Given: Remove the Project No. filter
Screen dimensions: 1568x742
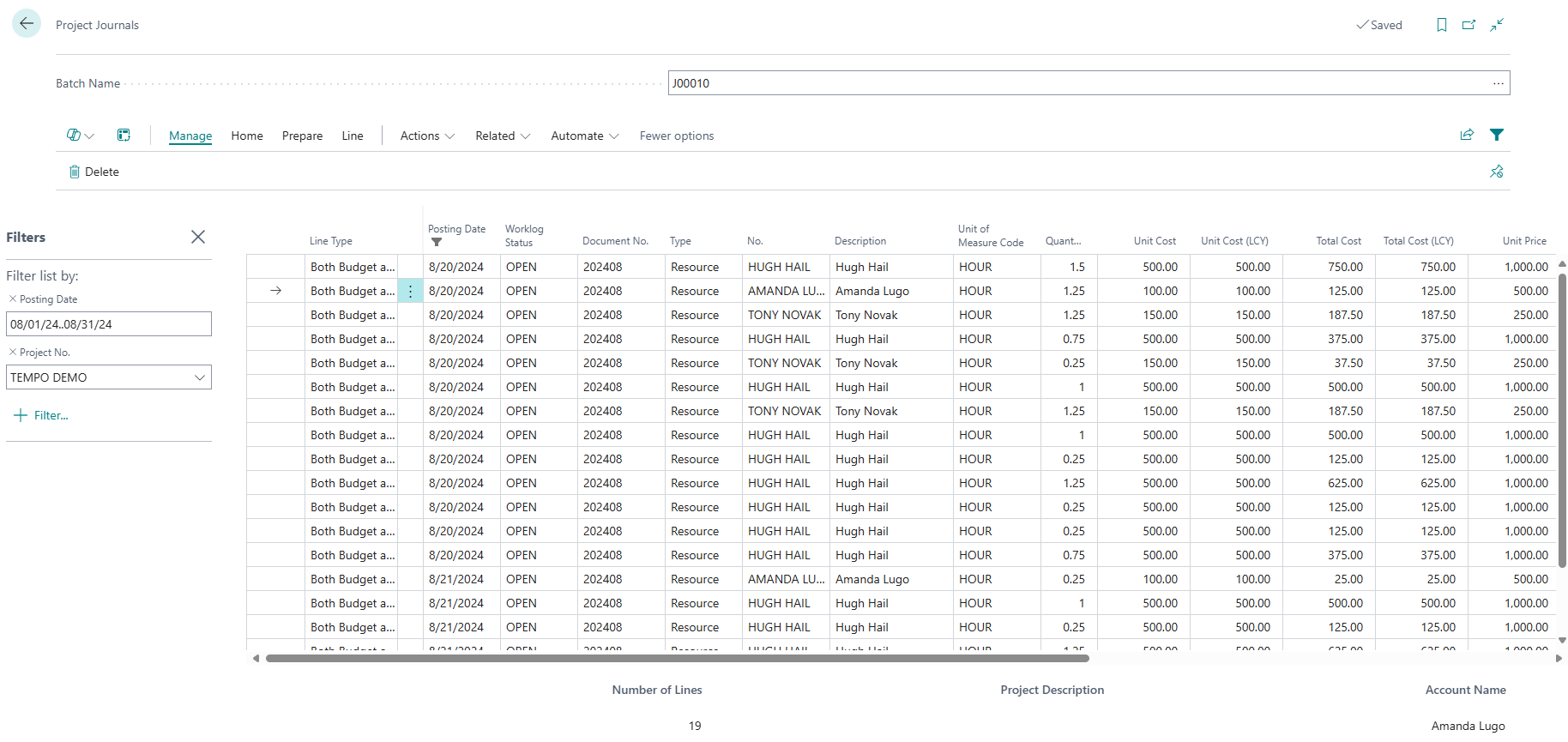Looking at the screenshot, I should pyautogui.click(x=12, y=353).
